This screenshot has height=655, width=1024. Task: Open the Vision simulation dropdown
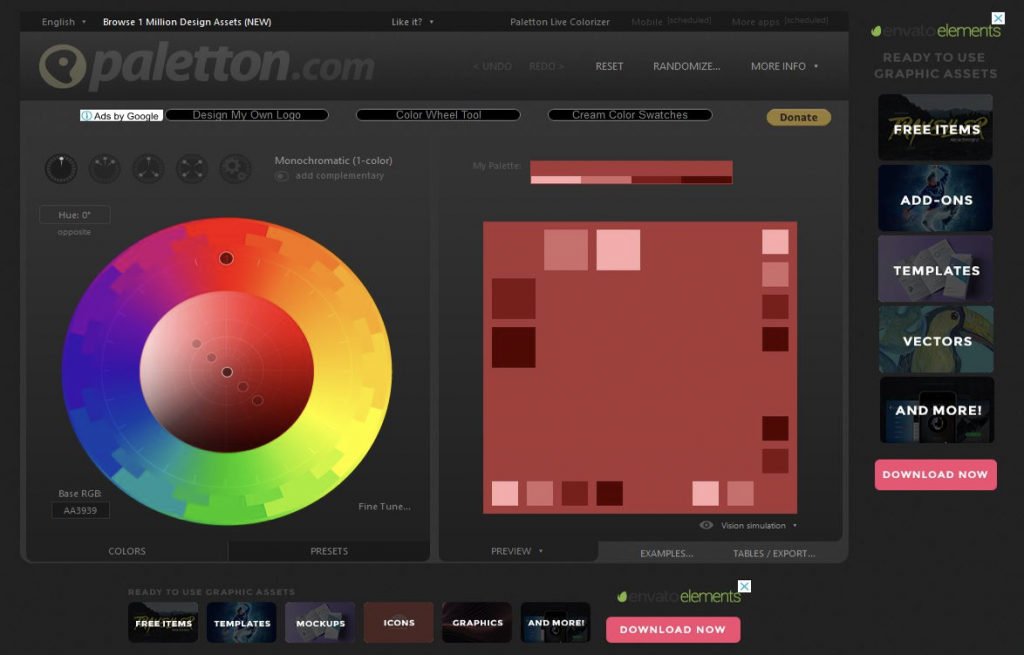point(759,526)
